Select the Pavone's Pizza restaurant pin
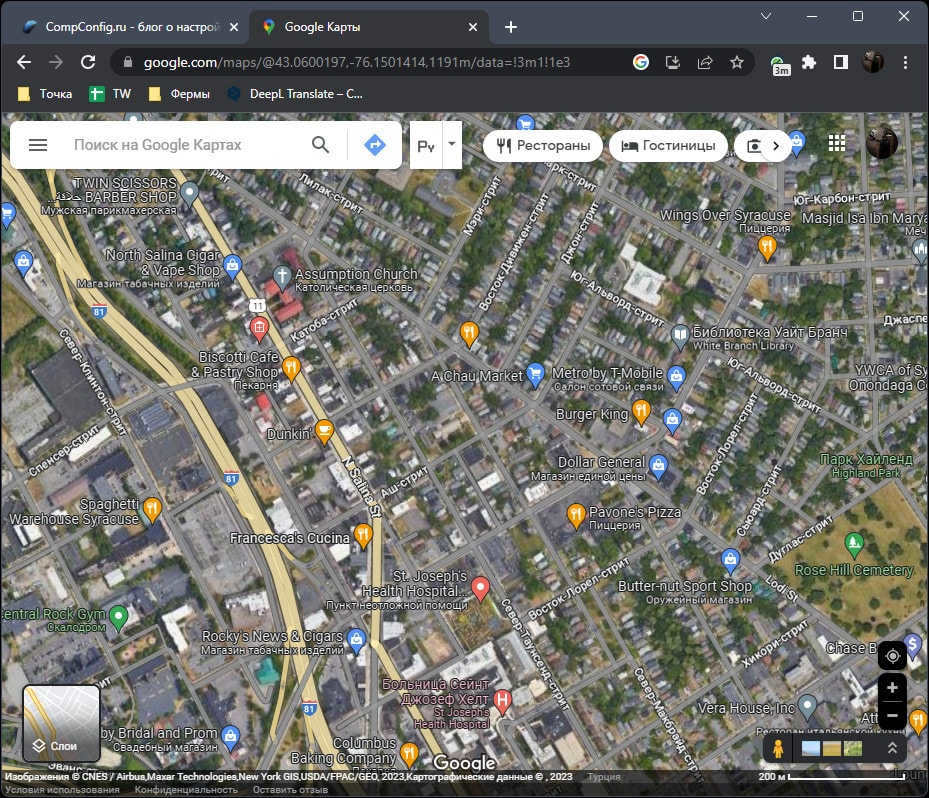Viewport: 929px width, 798px height. [x=576, y=515]
